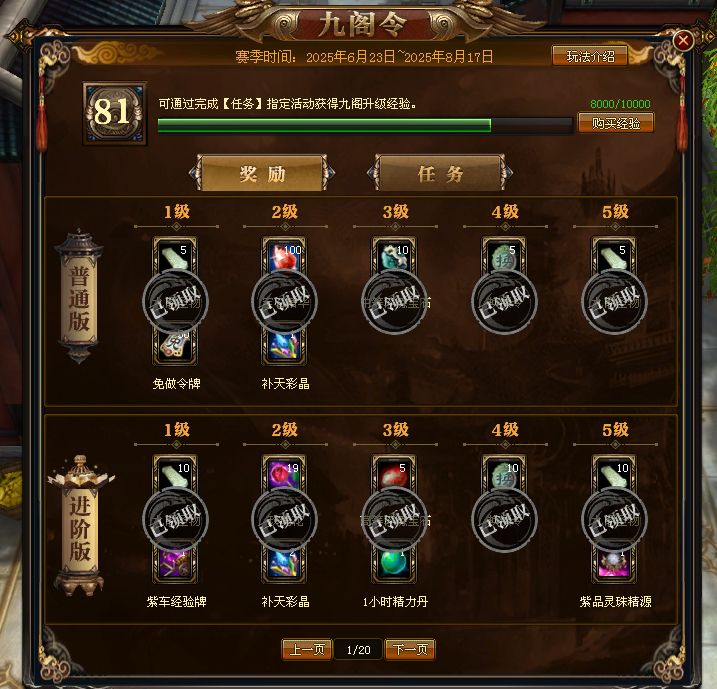The height and width of the screenshot is (689, 717).
Task: Open the 玩法介绍 guide button
Action: [x=590, y=56]
